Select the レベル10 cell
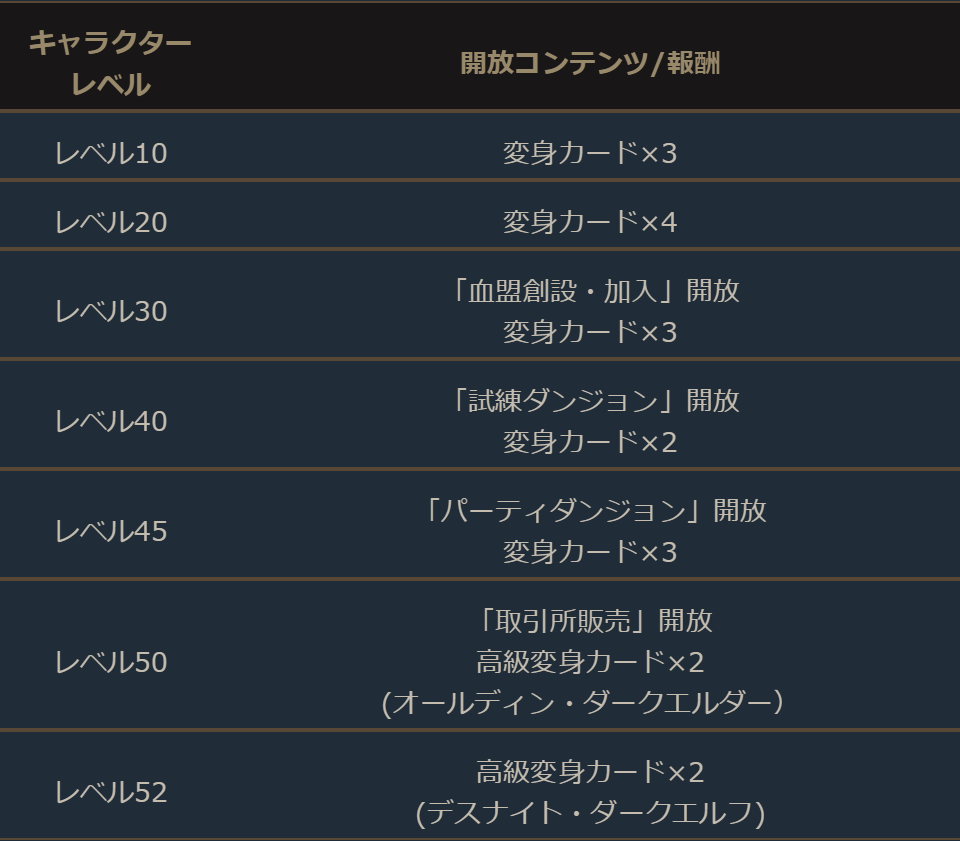The height and width of the screenshot is (841, 960). (x=111, y=153)
